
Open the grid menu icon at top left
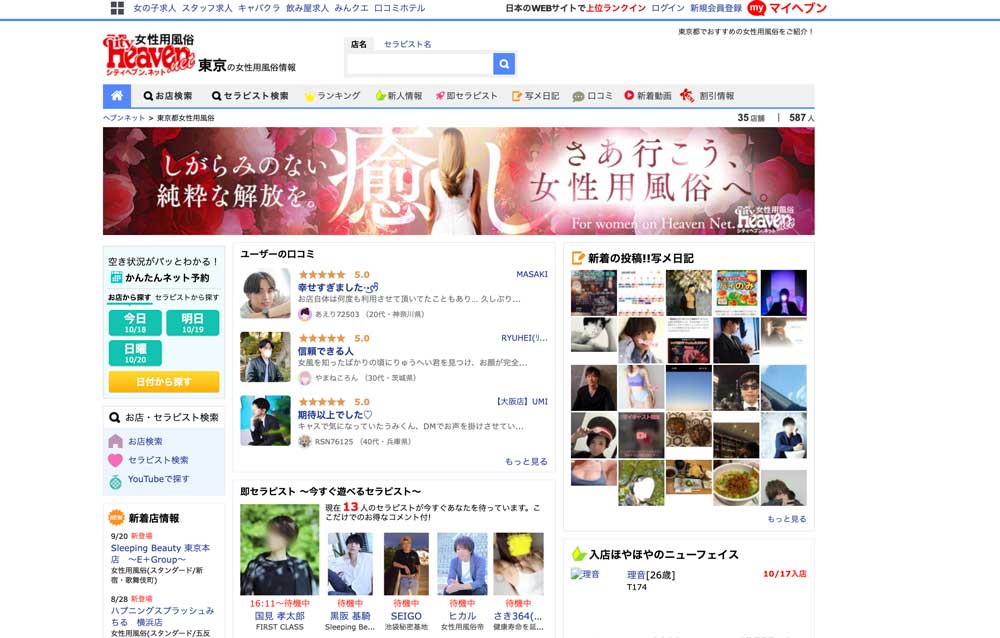coord(117,8)
